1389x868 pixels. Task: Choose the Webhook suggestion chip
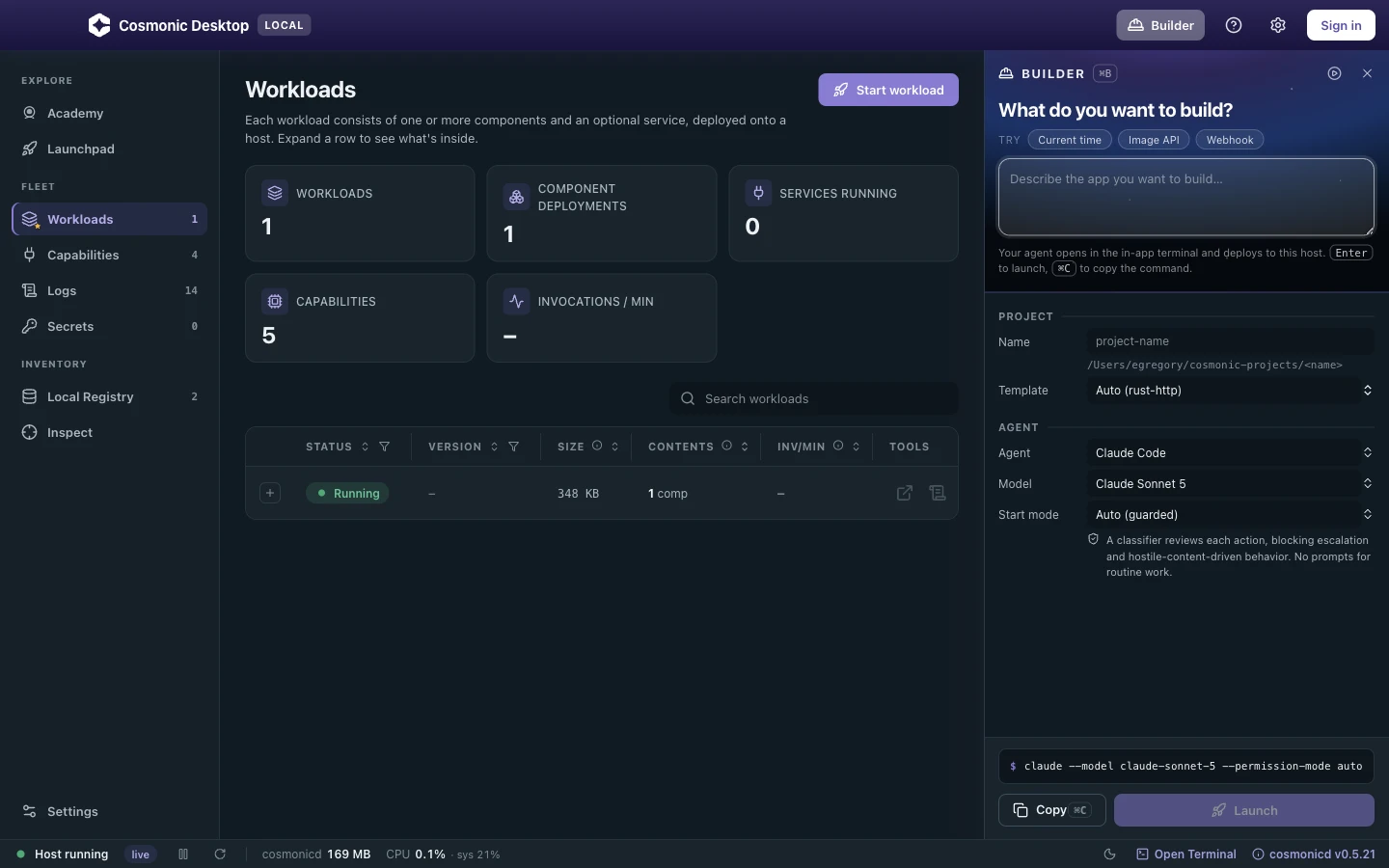click(1230, 140)
